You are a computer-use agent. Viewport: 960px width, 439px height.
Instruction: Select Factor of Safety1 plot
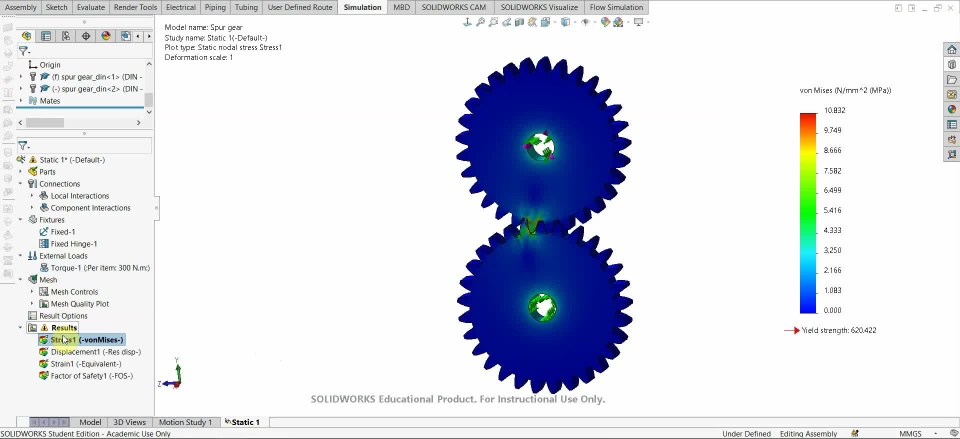click(86, 376)
